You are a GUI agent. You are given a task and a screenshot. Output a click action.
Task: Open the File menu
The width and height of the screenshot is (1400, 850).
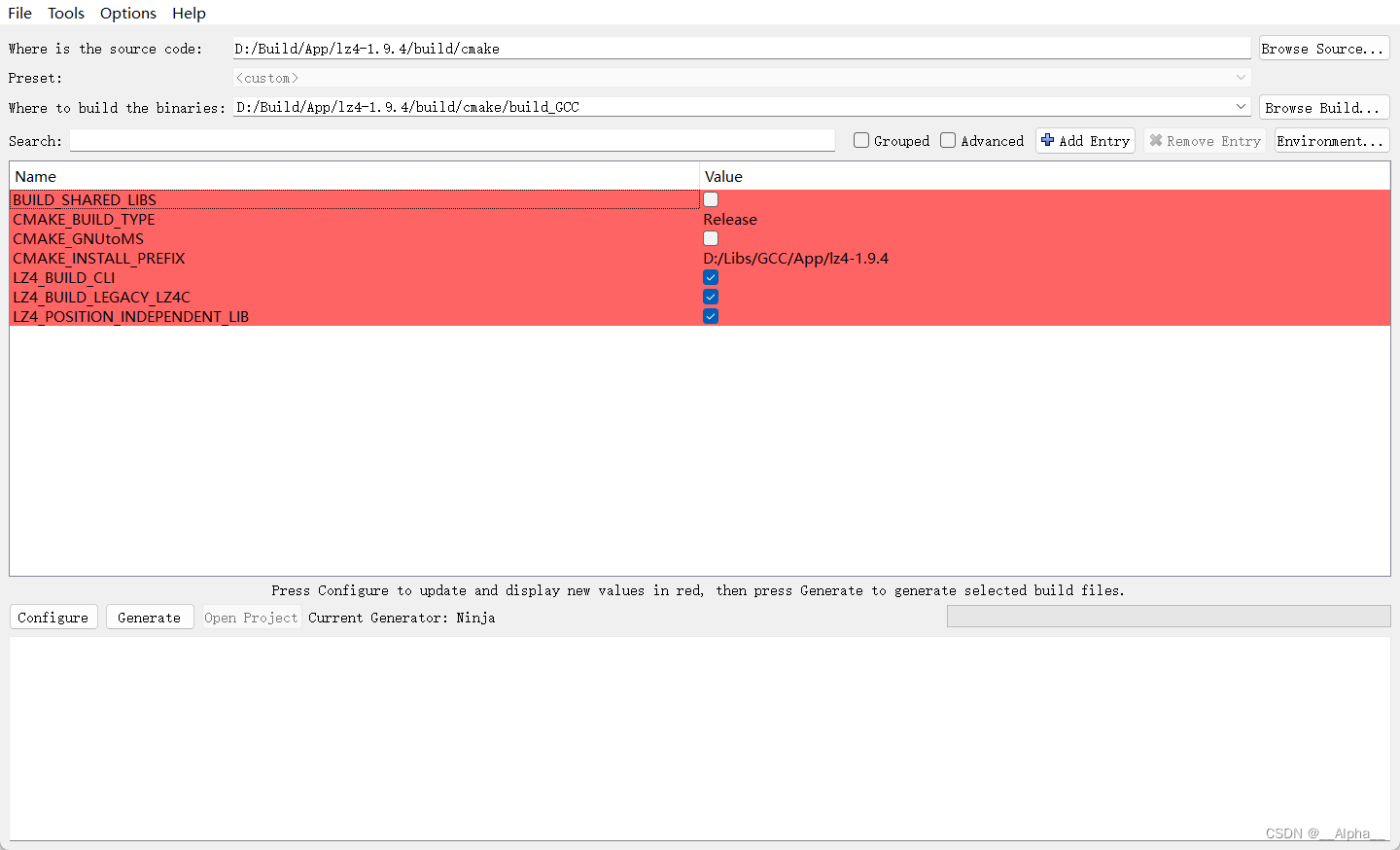click(x=18, y=13)
